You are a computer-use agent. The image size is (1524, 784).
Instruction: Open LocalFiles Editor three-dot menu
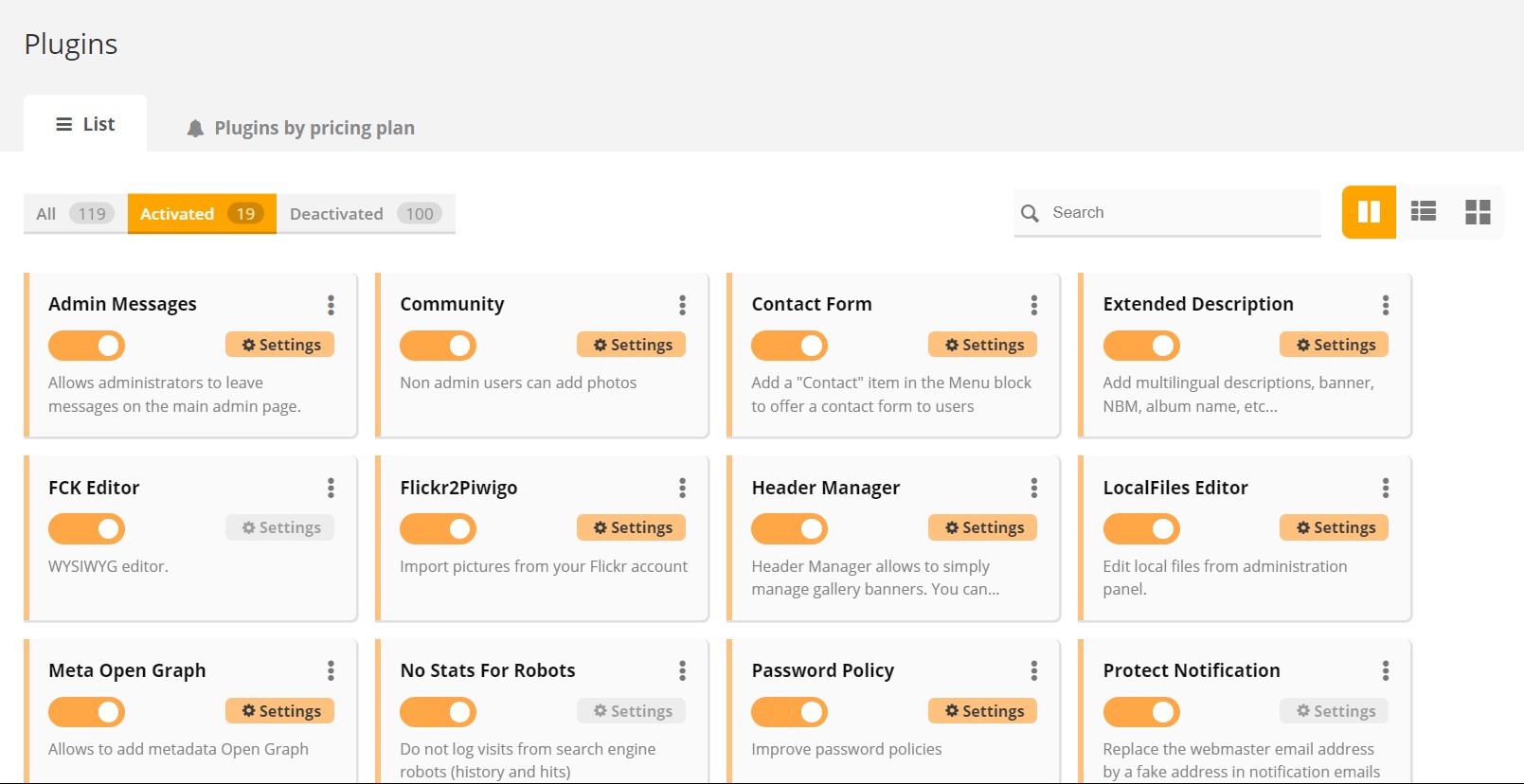pos(1385,488)
